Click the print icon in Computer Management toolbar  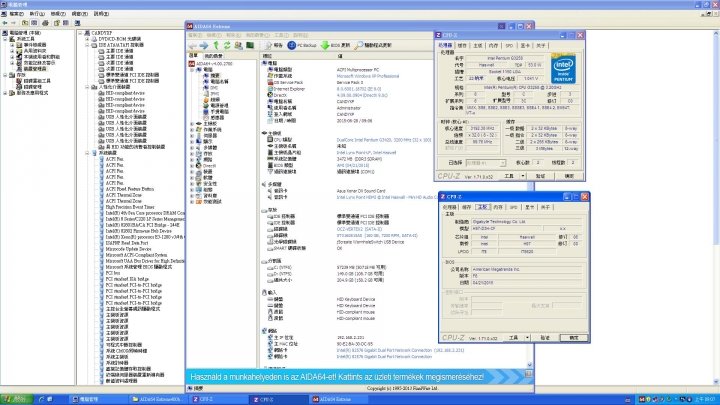[45, 23]
